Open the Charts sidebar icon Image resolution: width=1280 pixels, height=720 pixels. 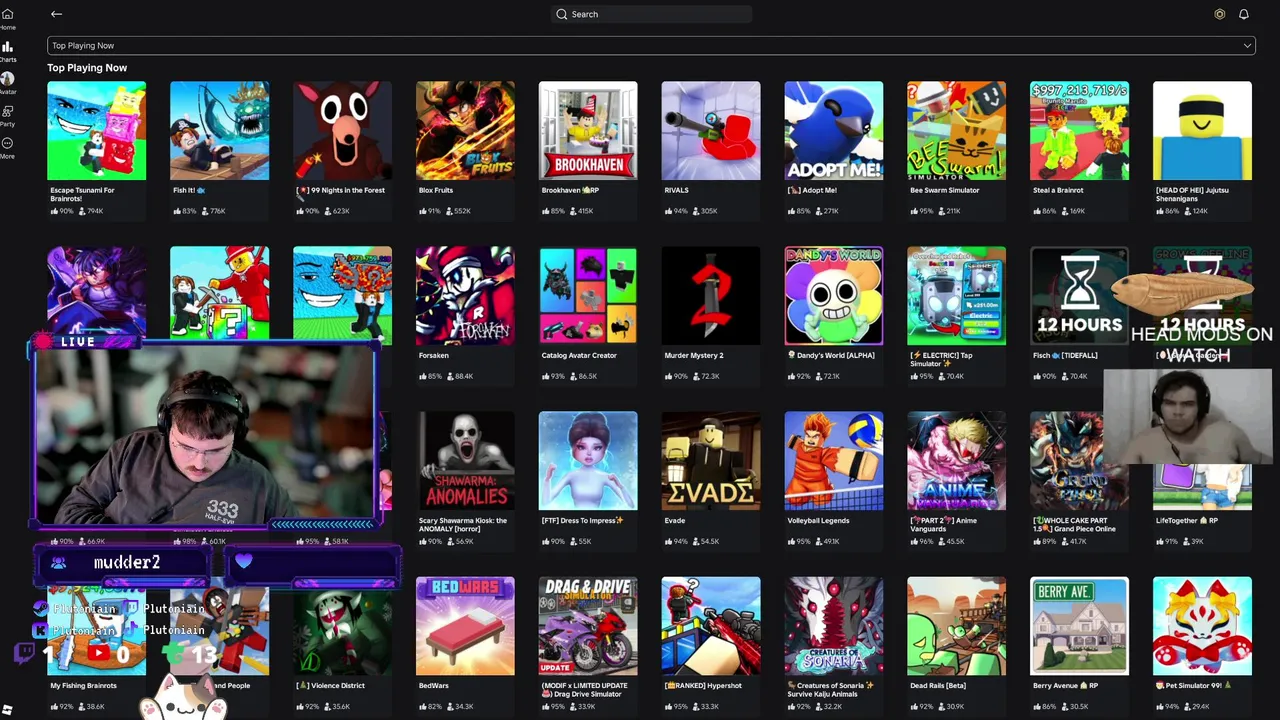pyautogui.click(x=7, y=47)
